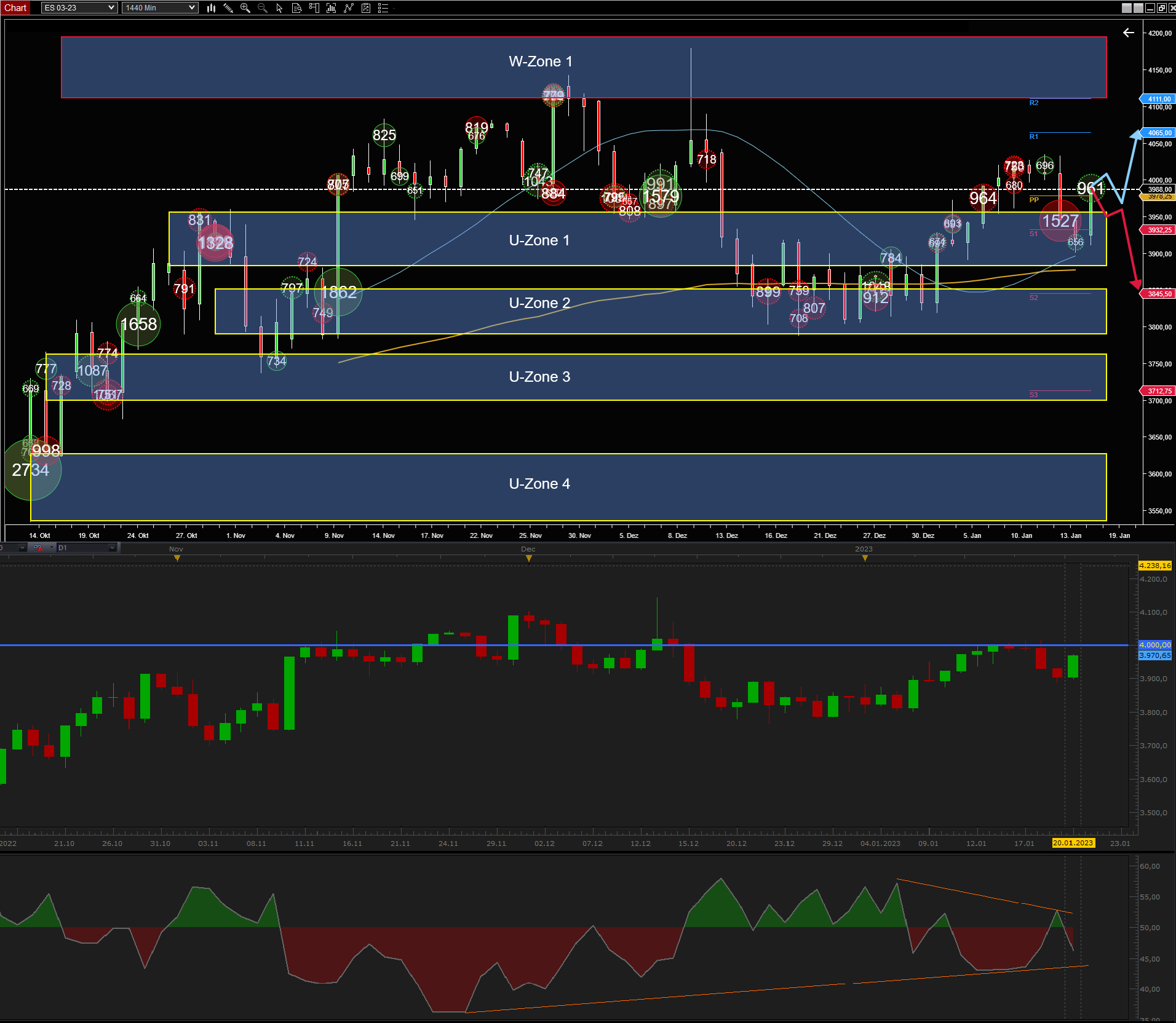Open the drawing tools pencil icon

(x=228, y=8)
